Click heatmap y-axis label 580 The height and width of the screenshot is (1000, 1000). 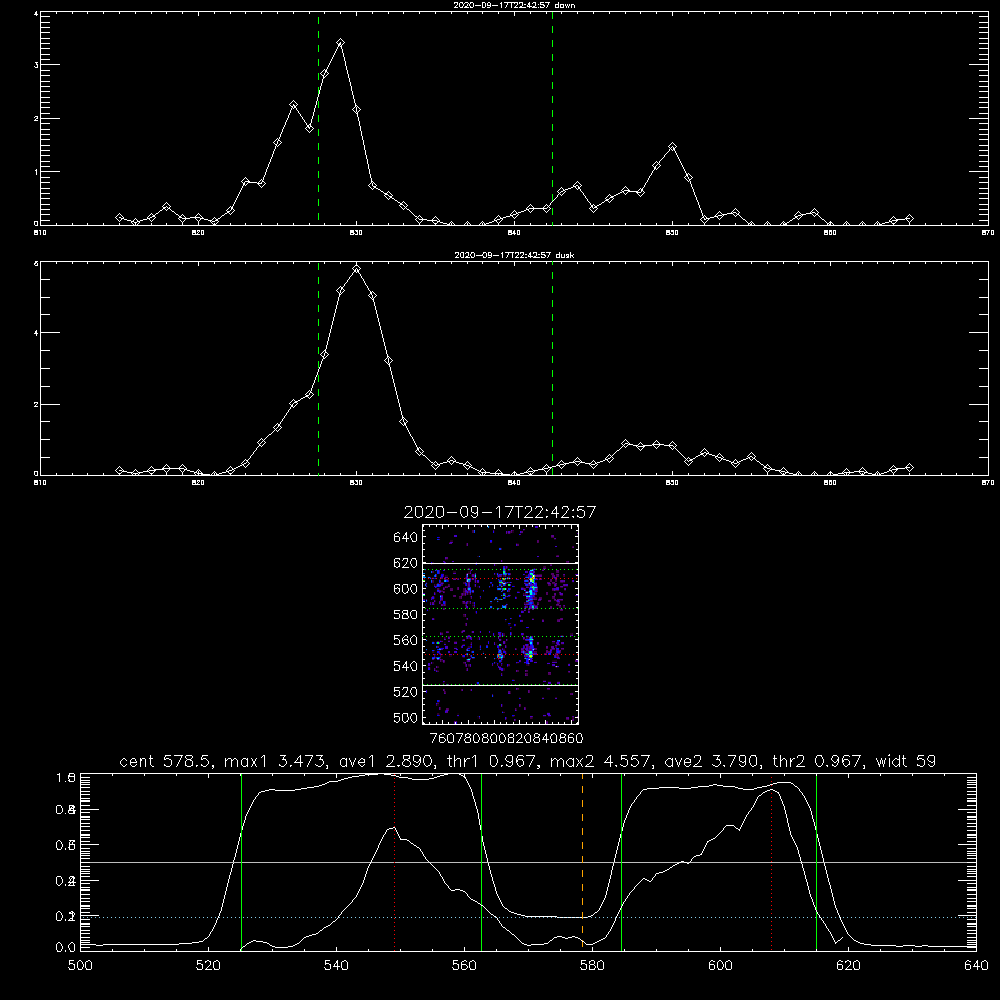click(406, 615)
